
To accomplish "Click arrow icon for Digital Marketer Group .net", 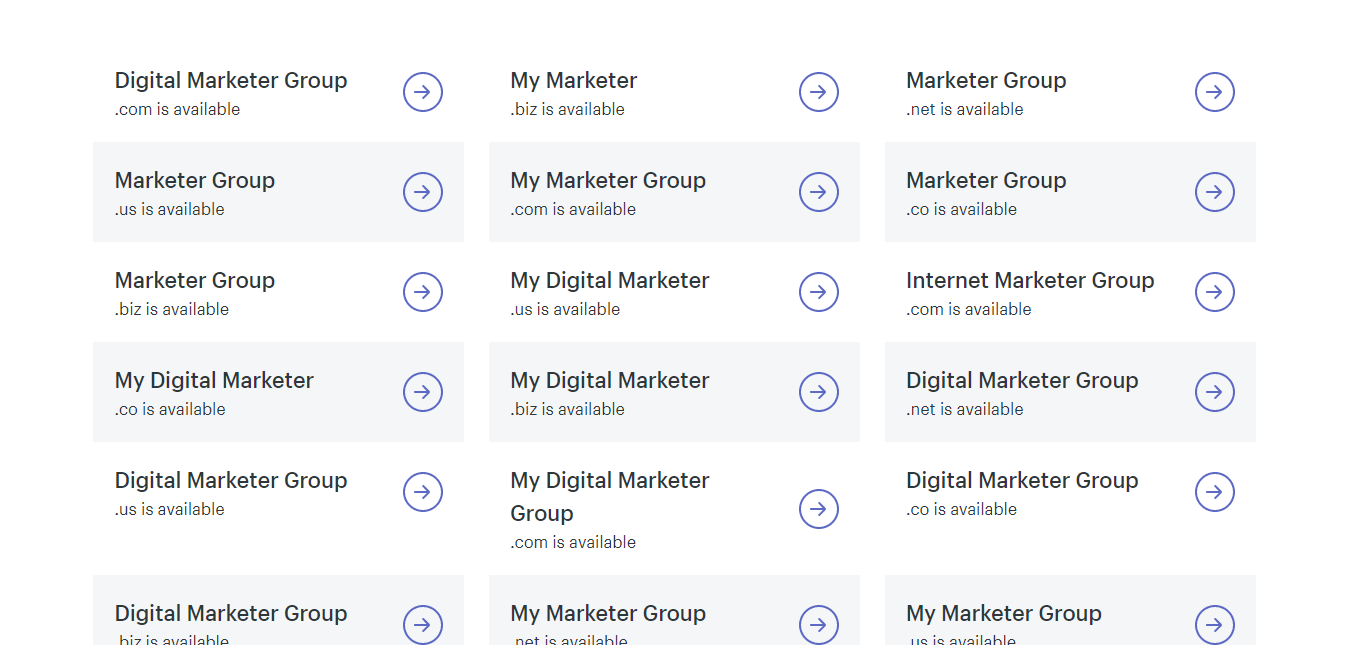I will (1214, 392).
